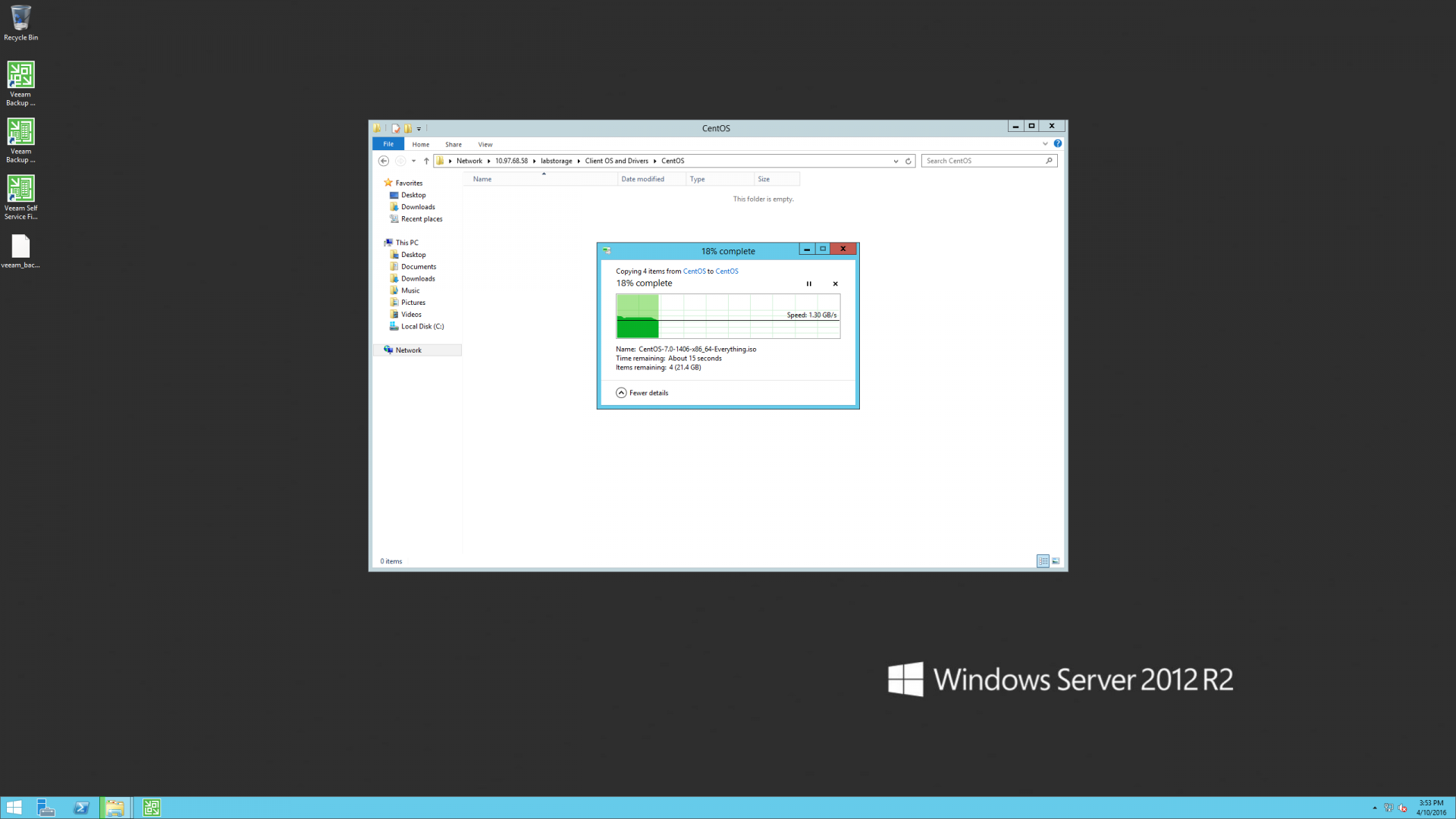Click the Properties icon in quick access toolbar
Image resolution: width=1456 pixels, height=819 pixels.
[396, 128]
